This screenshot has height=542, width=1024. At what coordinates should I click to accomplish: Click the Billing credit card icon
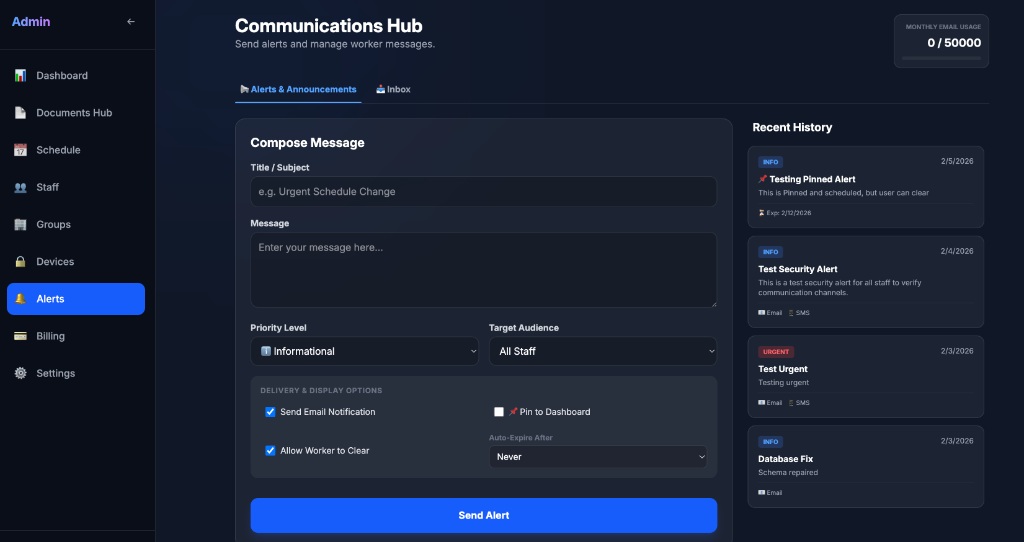tap(20, 336)
